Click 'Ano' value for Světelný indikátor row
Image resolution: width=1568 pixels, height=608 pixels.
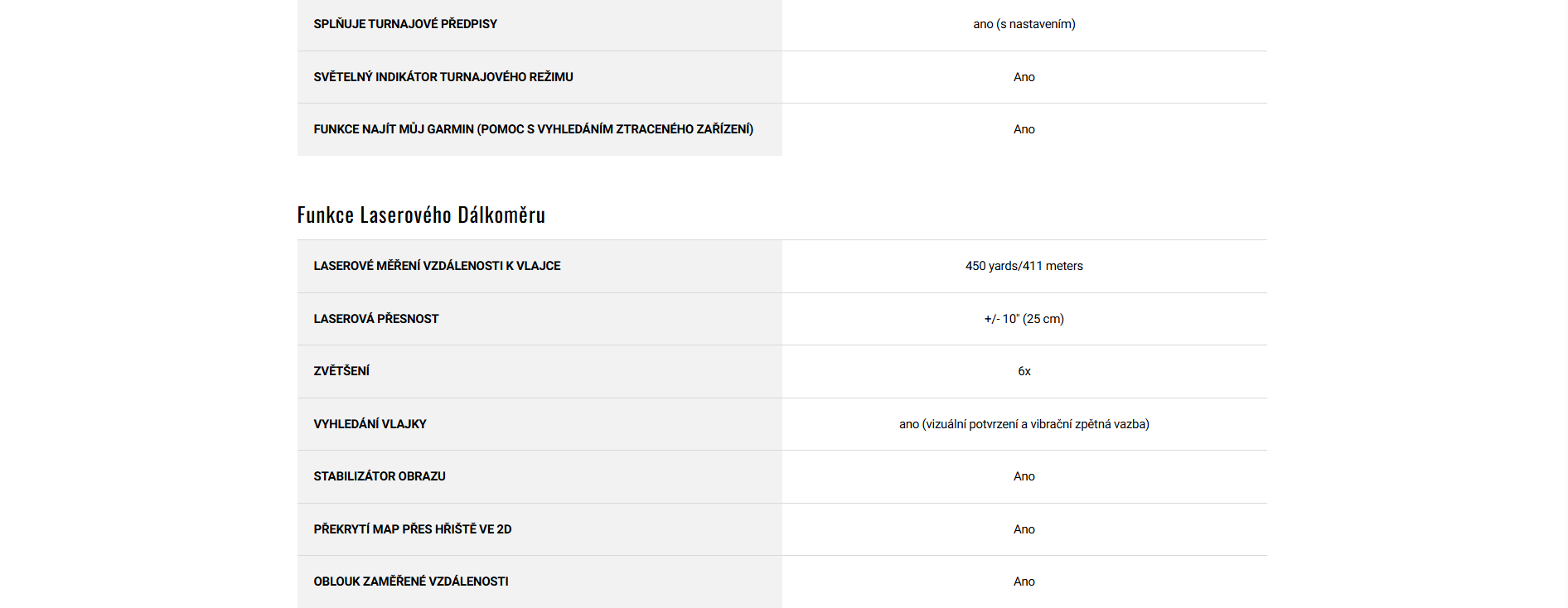1024,77
